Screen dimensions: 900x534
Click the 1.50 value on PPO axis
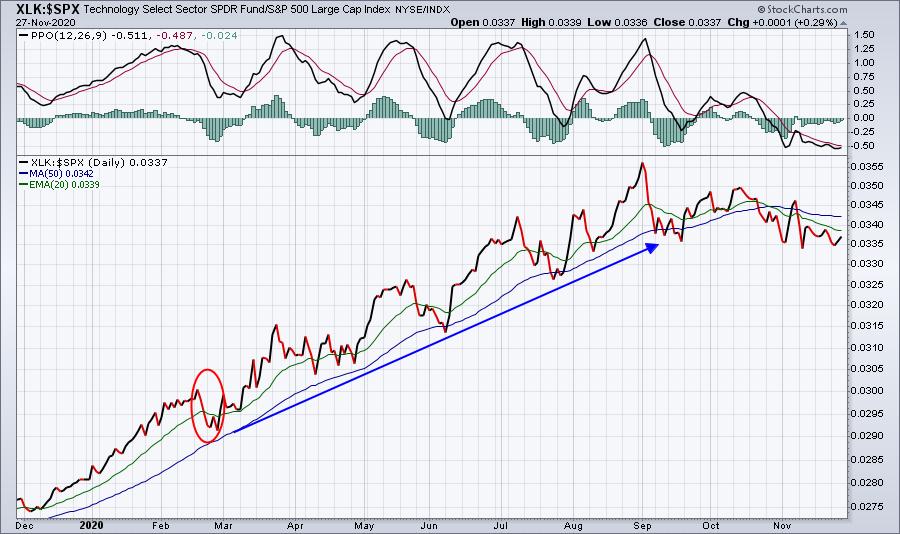[x=867, y=34]
